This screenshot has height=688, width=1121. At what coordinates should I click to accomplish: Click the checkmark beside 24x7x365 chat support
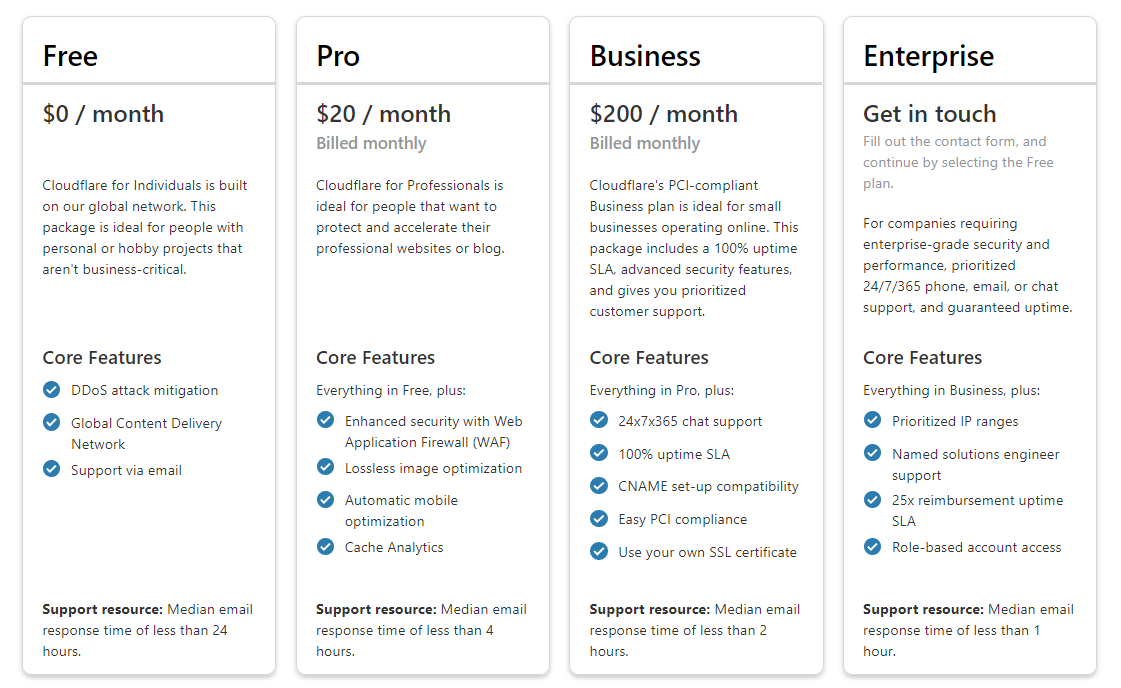coord(599,420)
